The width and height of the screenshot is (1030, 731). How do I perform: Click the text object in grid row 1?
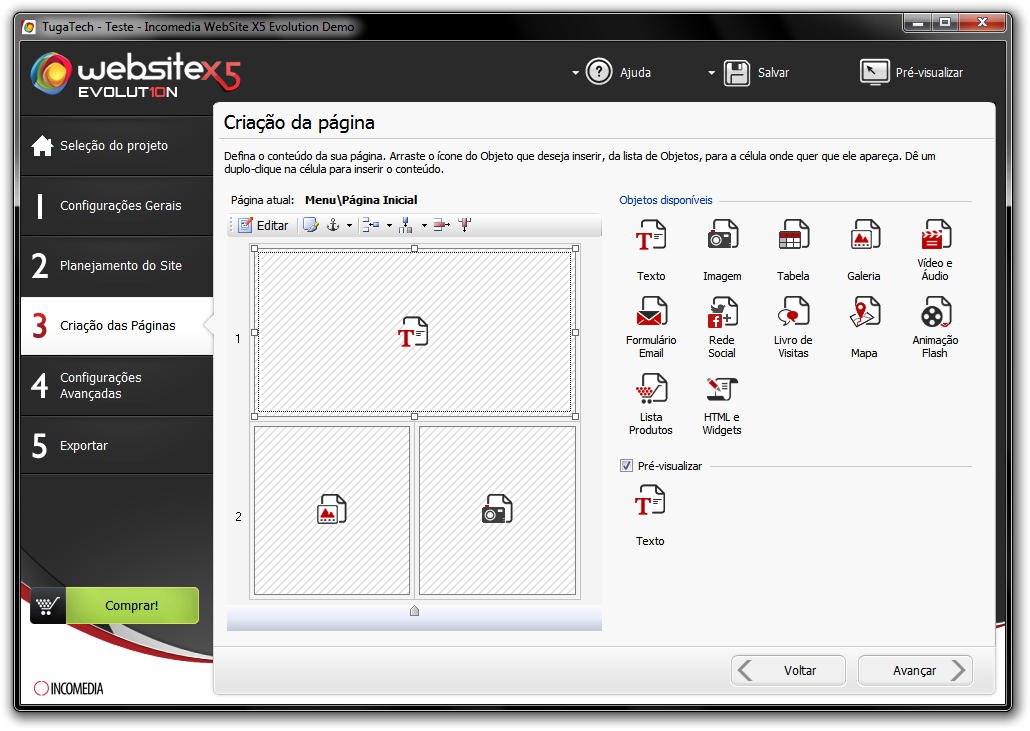pyautogui.click(x=414, y=332)
